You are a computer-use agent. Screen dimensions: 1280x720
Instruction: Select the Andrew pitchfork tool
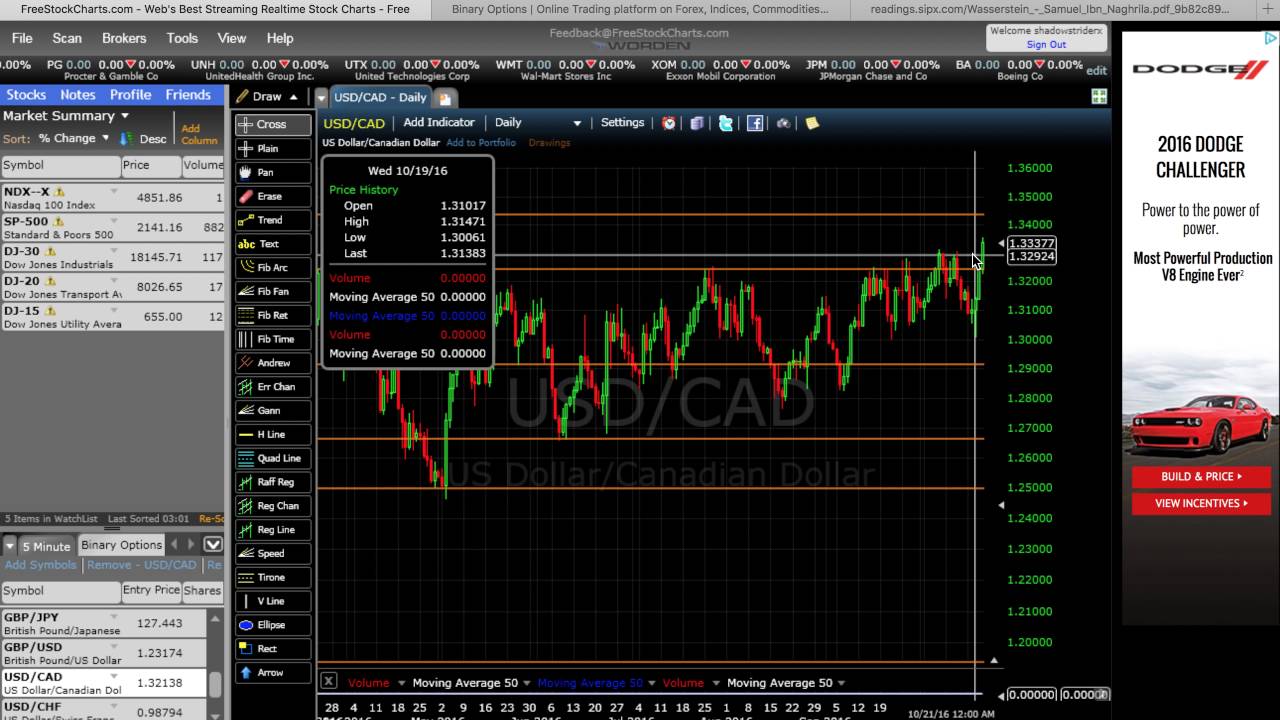273,363
